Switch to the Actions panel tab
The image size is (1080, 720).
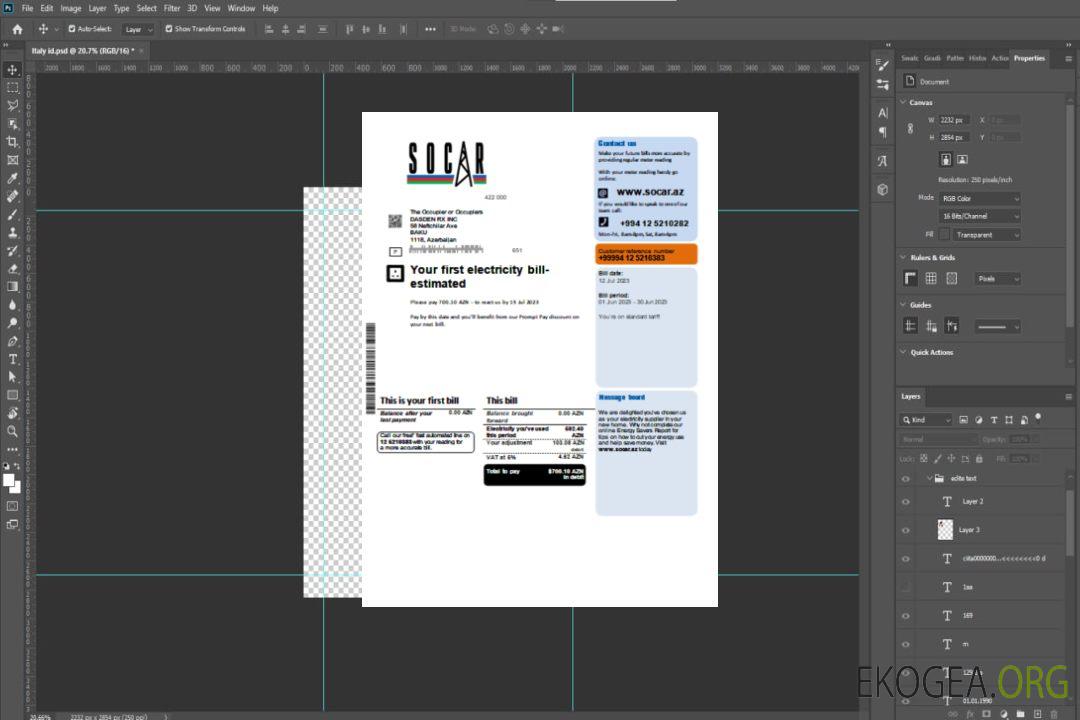[999, 58]
